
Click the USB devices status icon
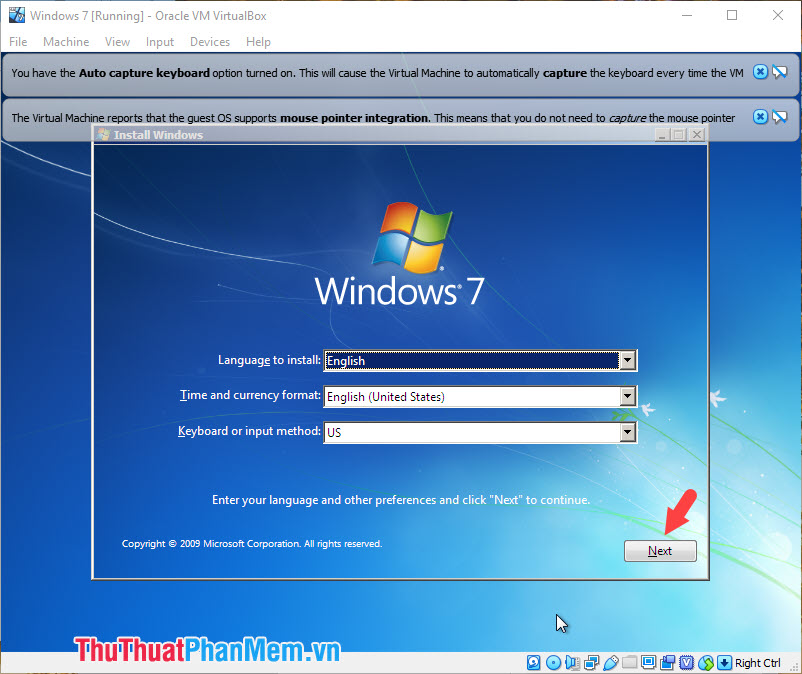pyautogui.click(x=611, y=663)
